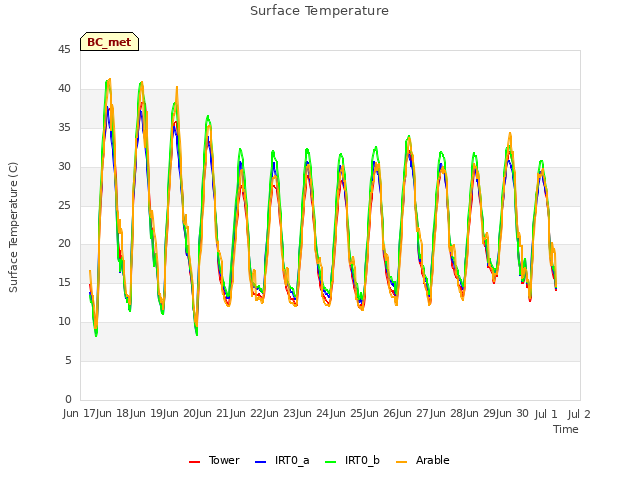Click the Jun 21 x-axis label

pyautogui.click(x=213, y=413)
